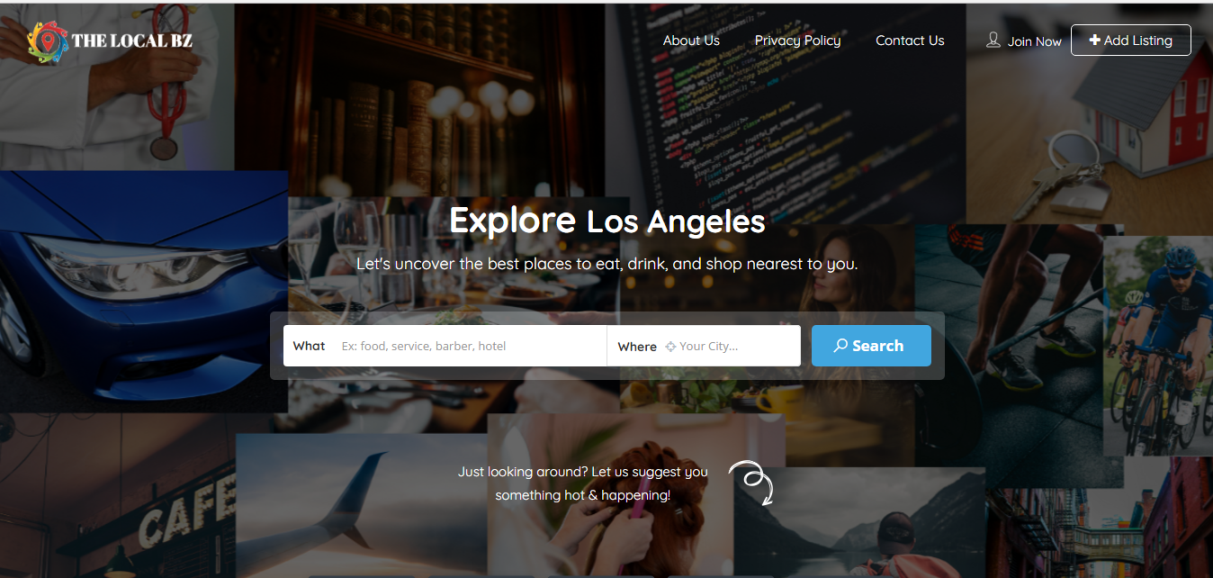
Task: Click the Cafe sign photo
Action: 118,495
